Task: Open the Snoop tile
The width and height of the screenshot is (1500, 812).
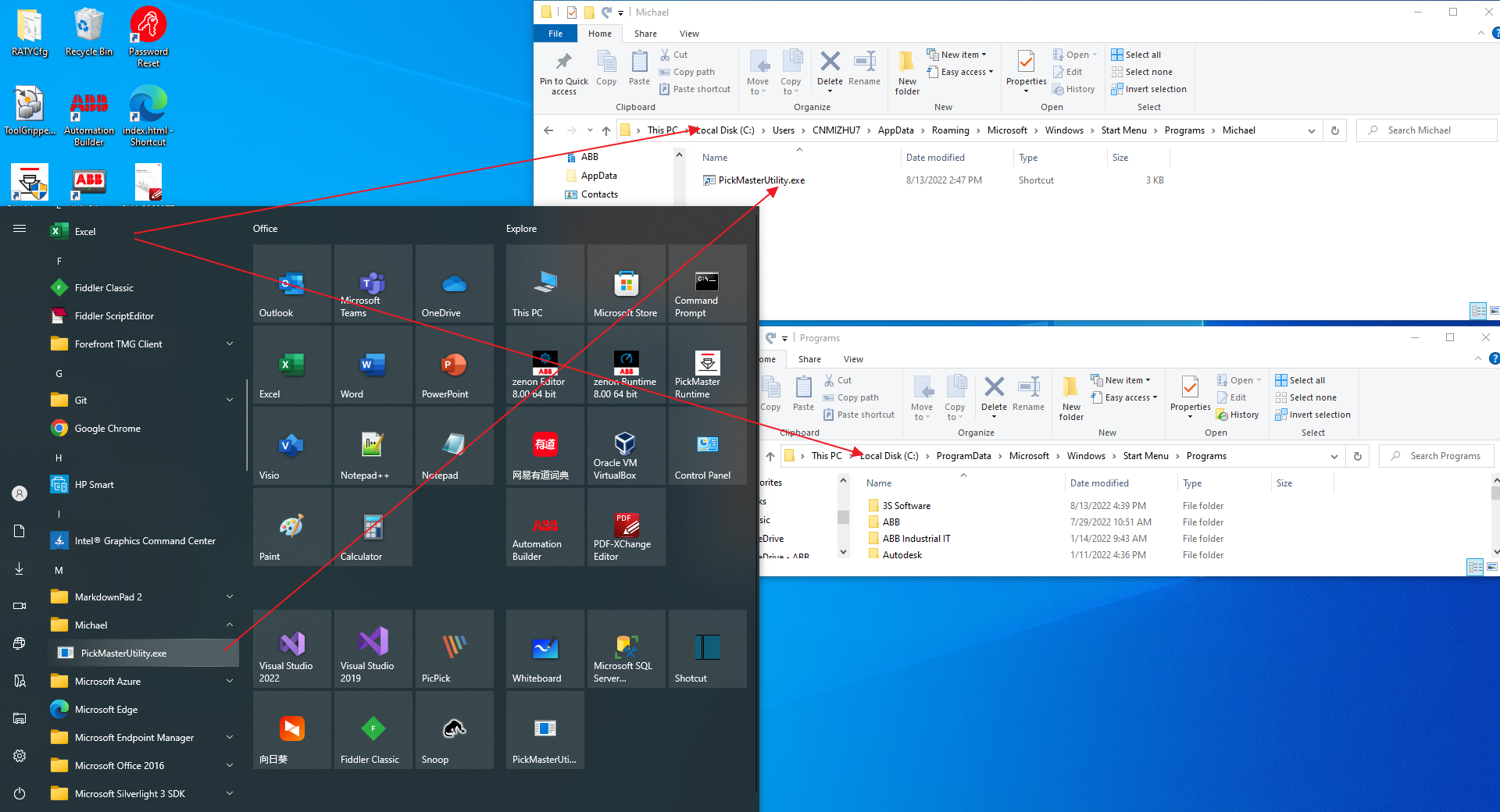Action: tap(454, 730)
